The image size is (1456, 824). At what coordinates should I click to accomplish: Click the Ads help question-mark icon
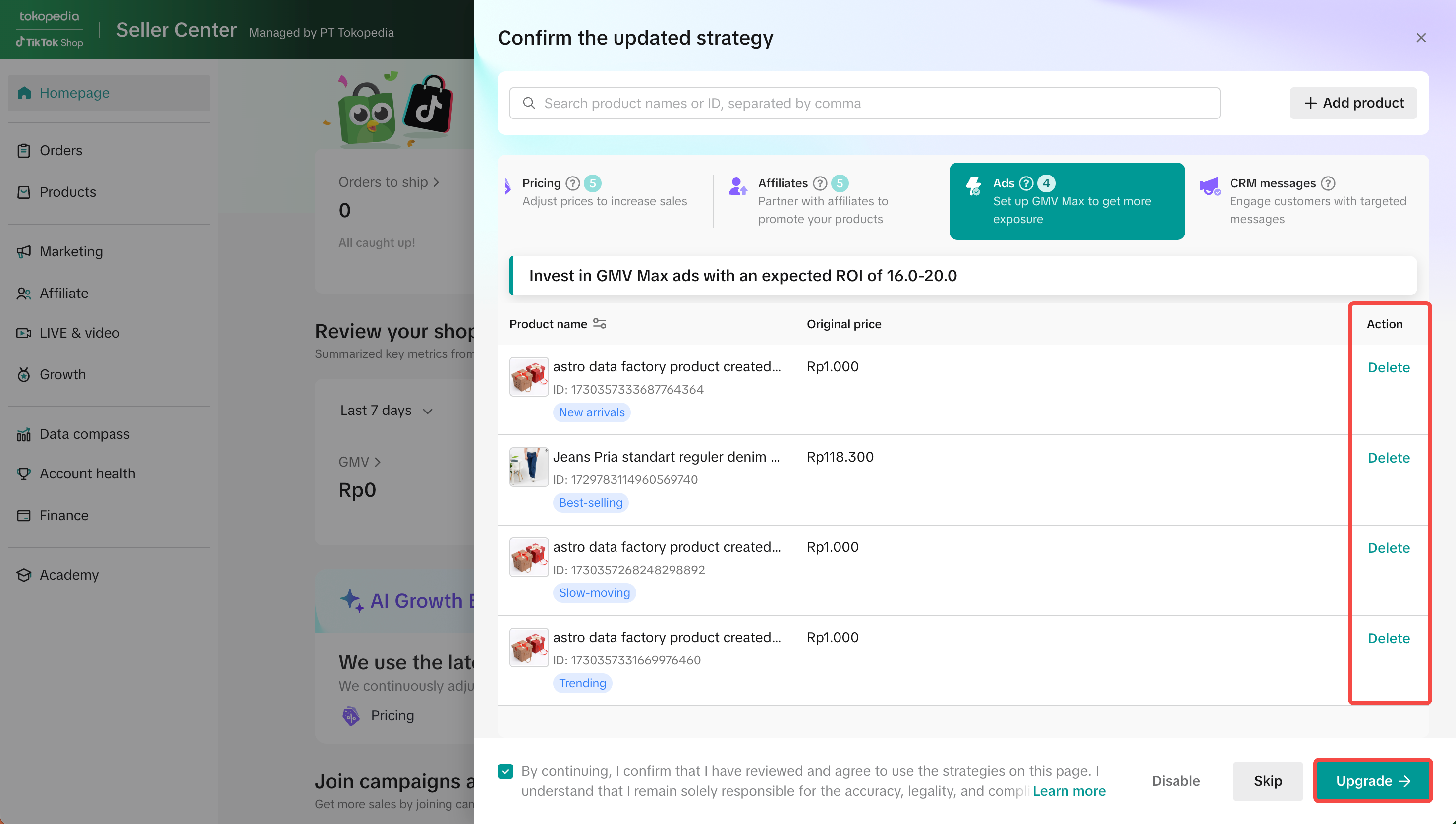(1025, 183)
